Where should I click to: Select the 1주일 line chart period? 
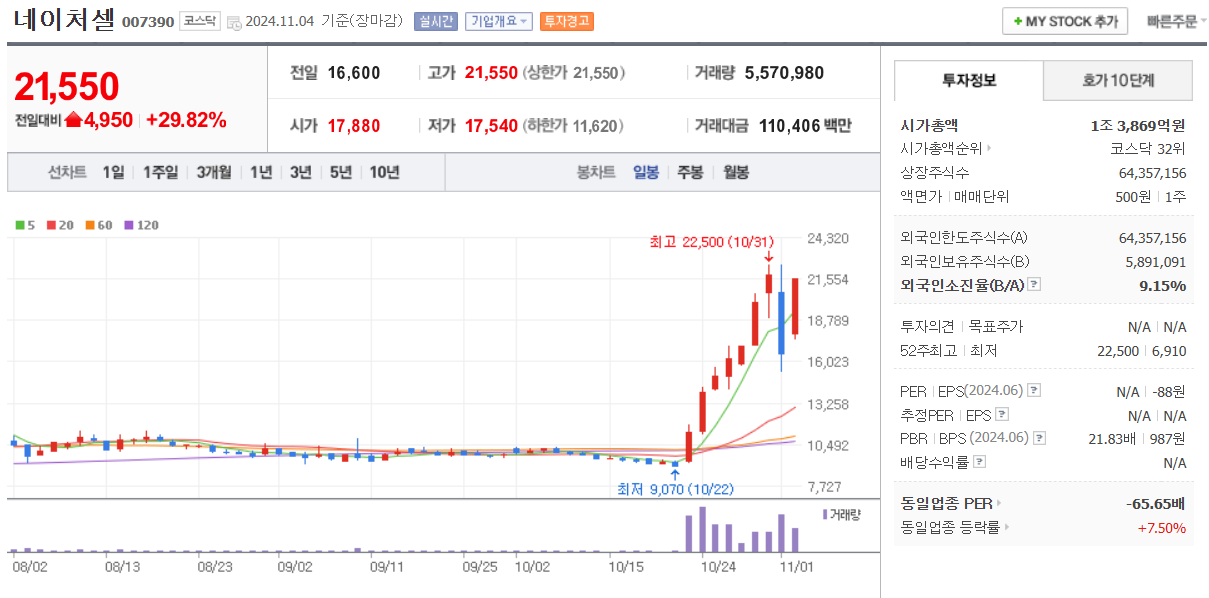pos(160,172)
